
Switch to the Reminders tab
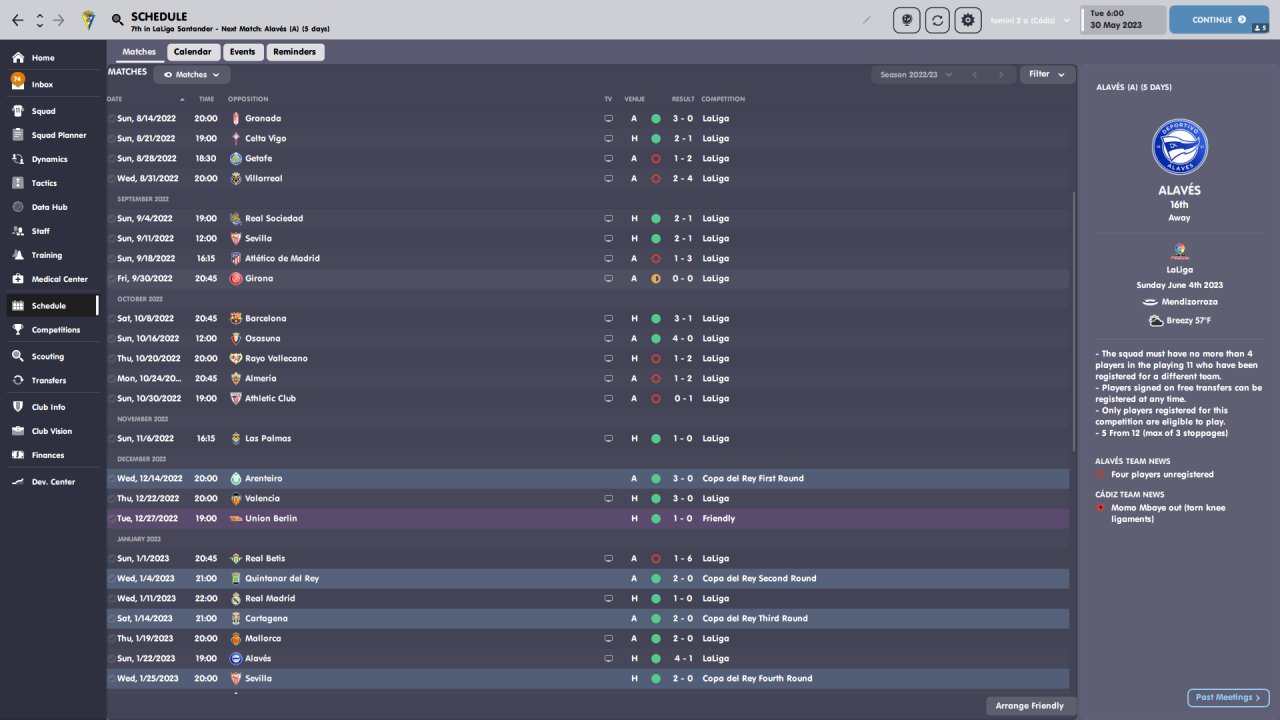click(x=294, y=52)
